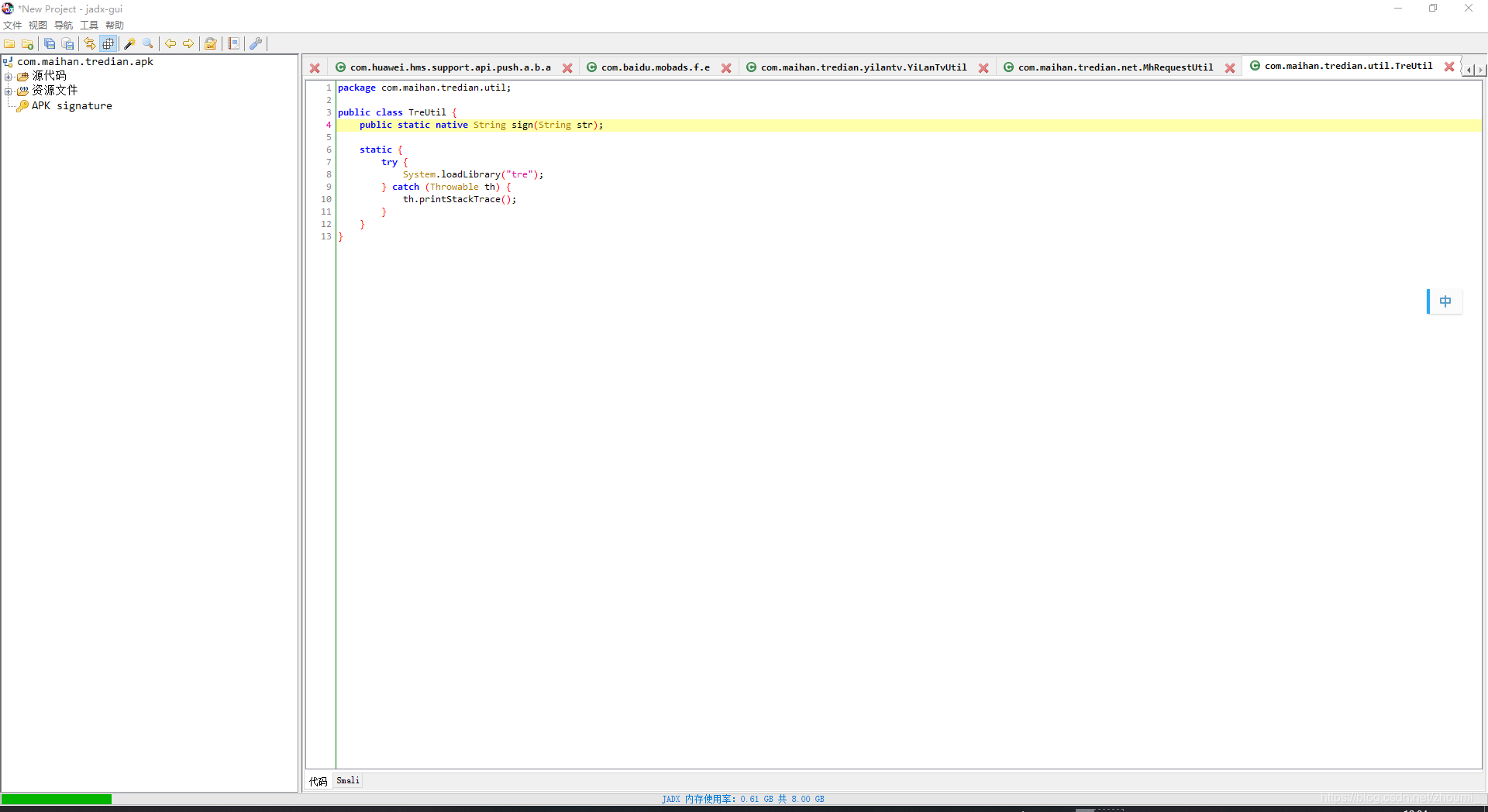Select the com.maihan.tredian.util.TreUtil tab

point(1348,66)
